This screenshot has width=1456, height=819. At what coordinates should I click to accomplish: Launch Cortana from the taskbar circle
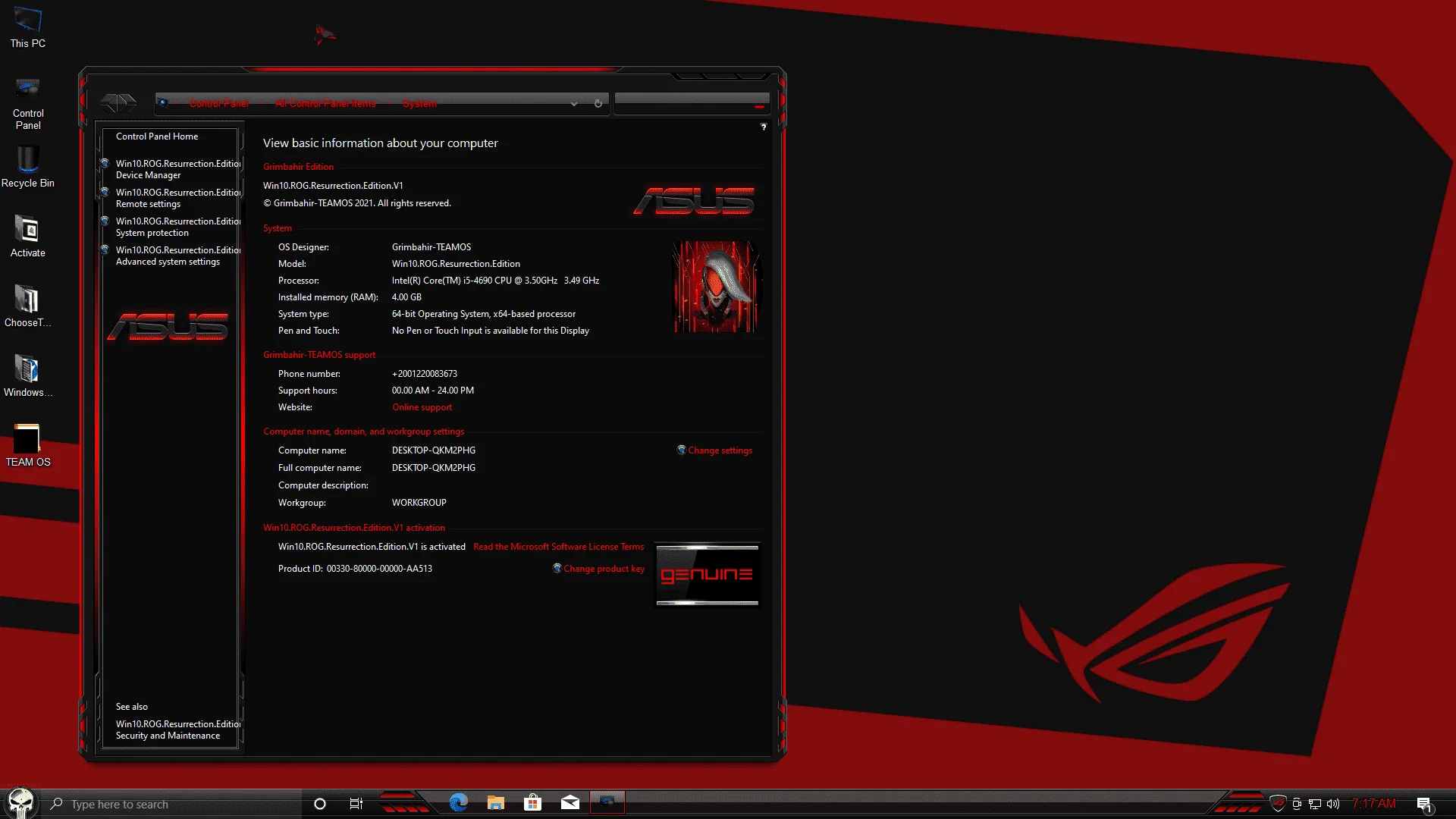pos(320,804)
